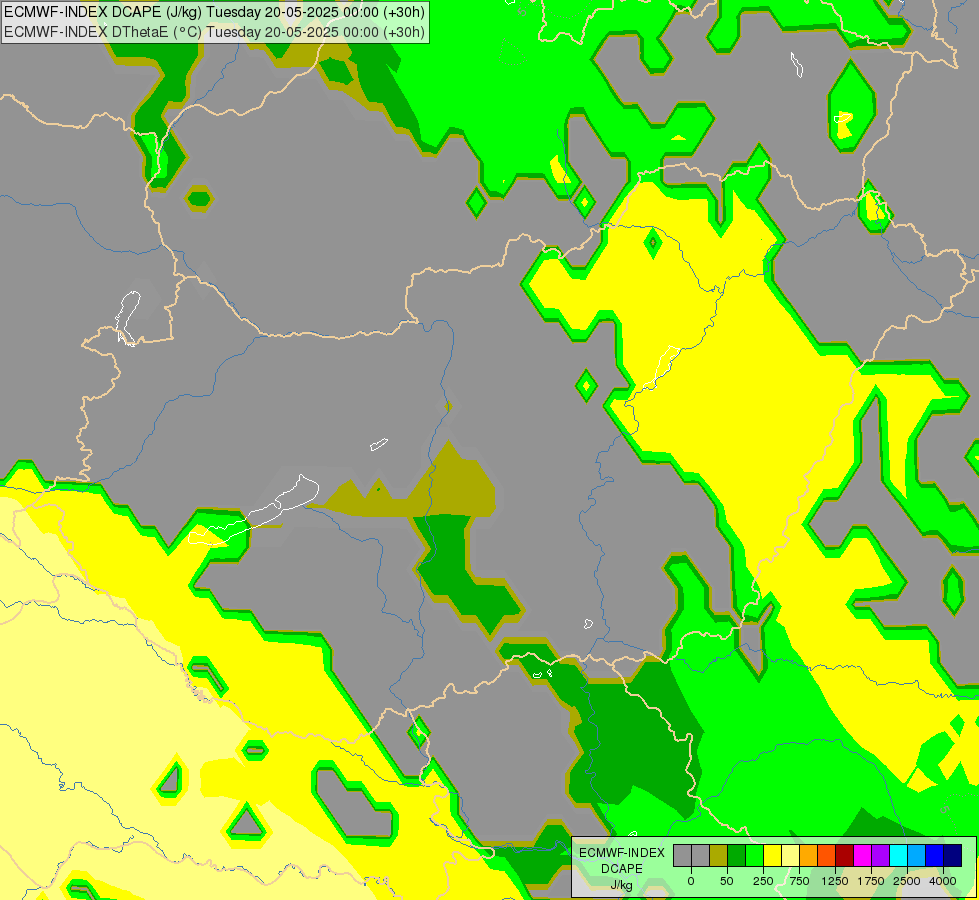Click the medium blue swatch left of navy

pyautogui.click(x=934, y=855)
